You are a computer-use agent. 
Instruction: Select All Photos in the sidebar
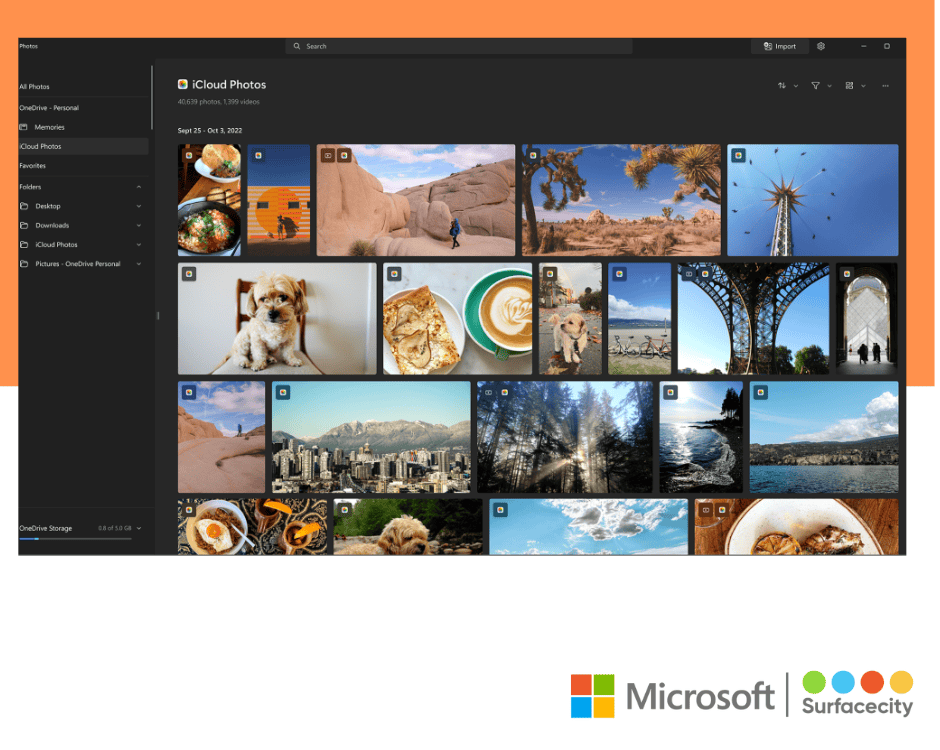pyautogui.click(x=34, y=87)
